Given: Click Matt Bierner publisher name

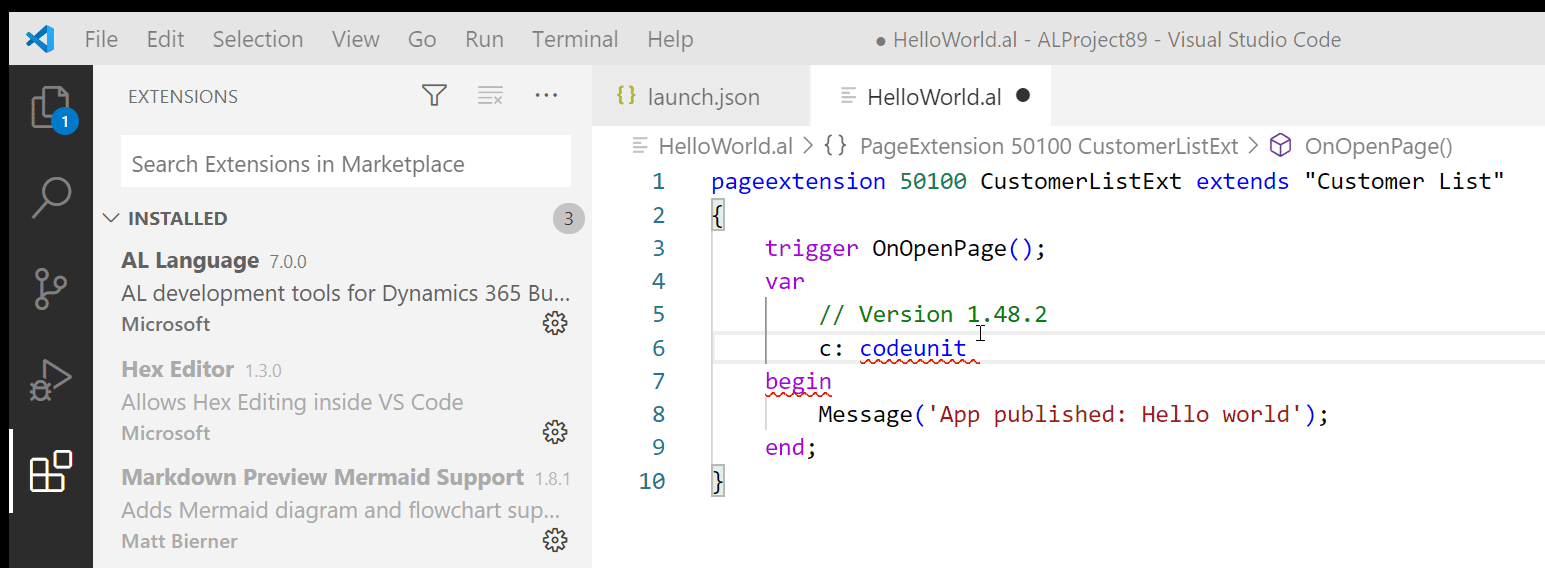Looking at the screenshot, I should (x=180, y=541).
